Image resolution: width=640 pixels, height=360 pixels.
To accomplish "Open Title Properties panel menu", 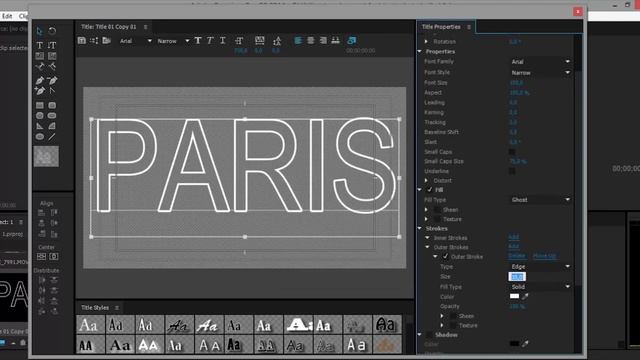I will click(469, 27).
